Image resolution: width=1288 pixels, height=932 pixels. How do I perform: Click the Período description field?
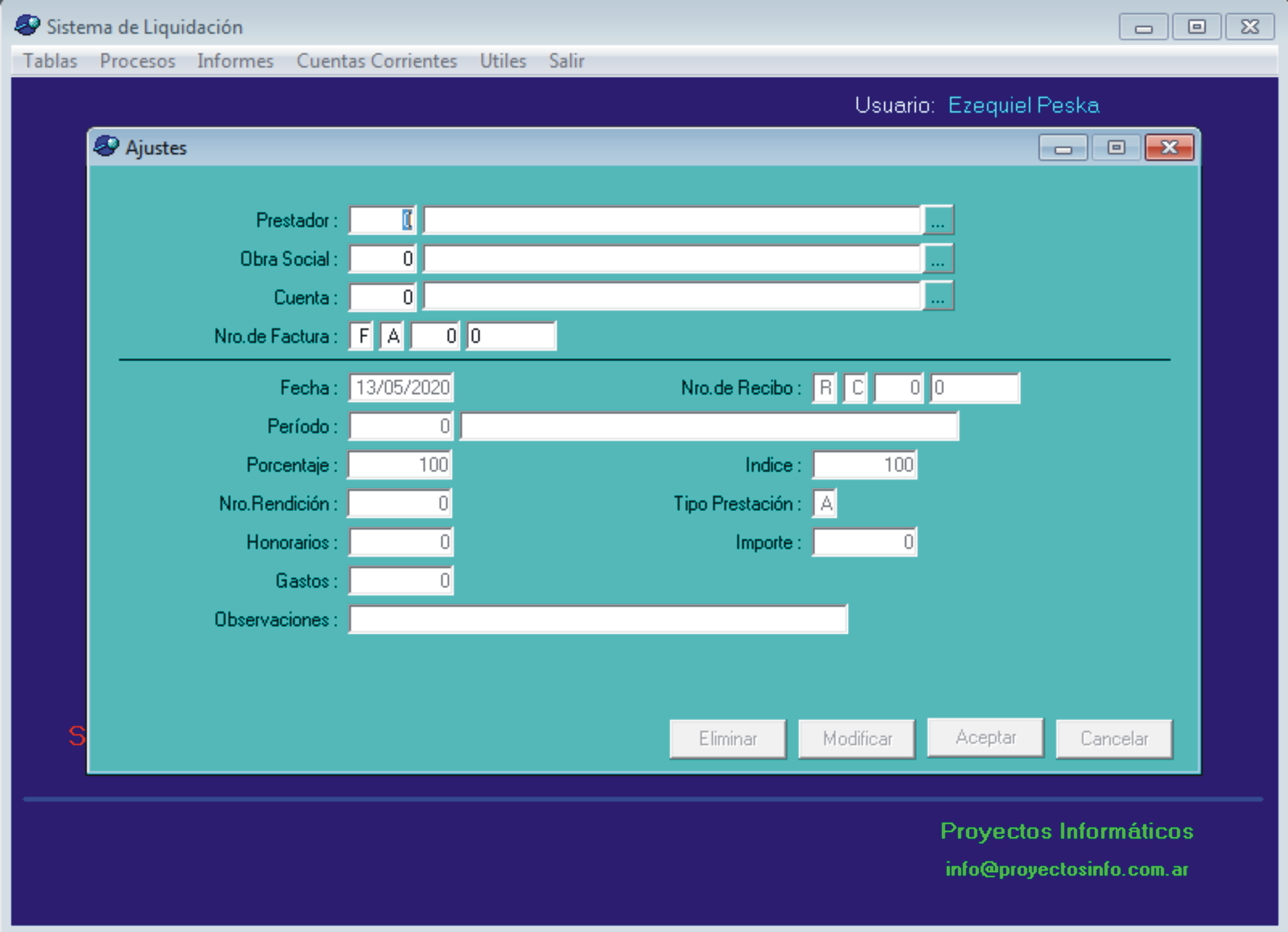[710, 426]
